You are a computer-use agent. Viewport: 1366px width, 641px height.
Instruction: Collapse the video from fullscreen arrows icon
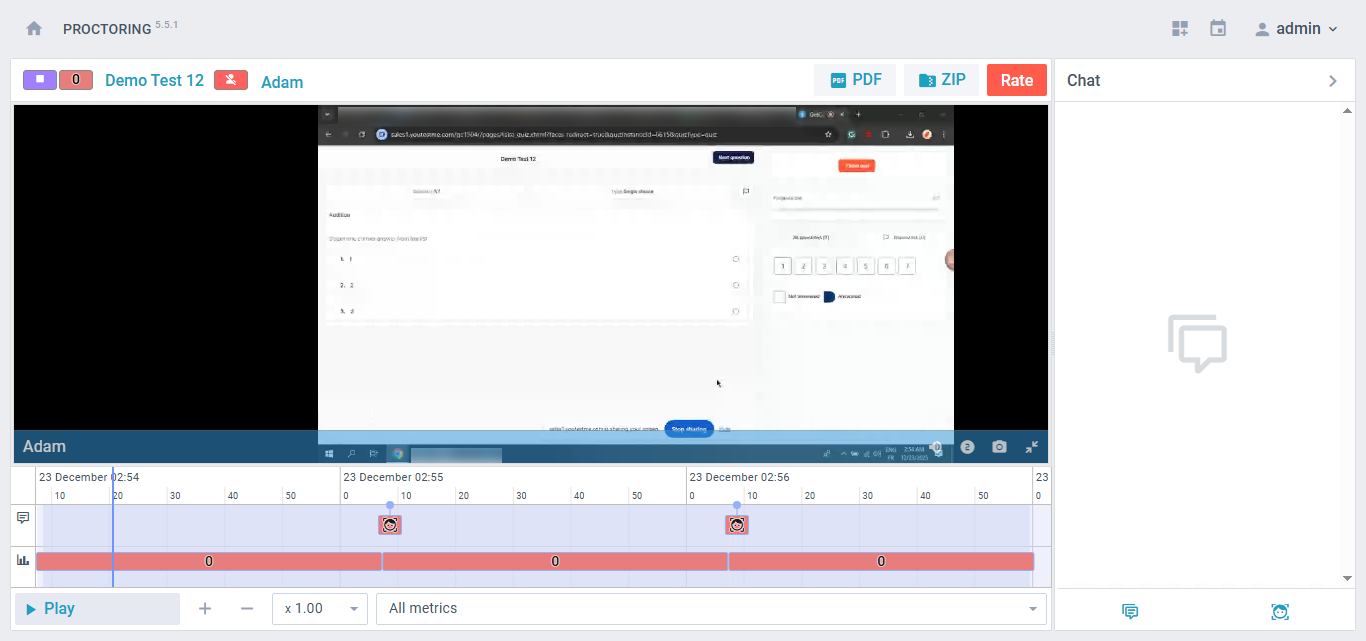point(1031,447)
